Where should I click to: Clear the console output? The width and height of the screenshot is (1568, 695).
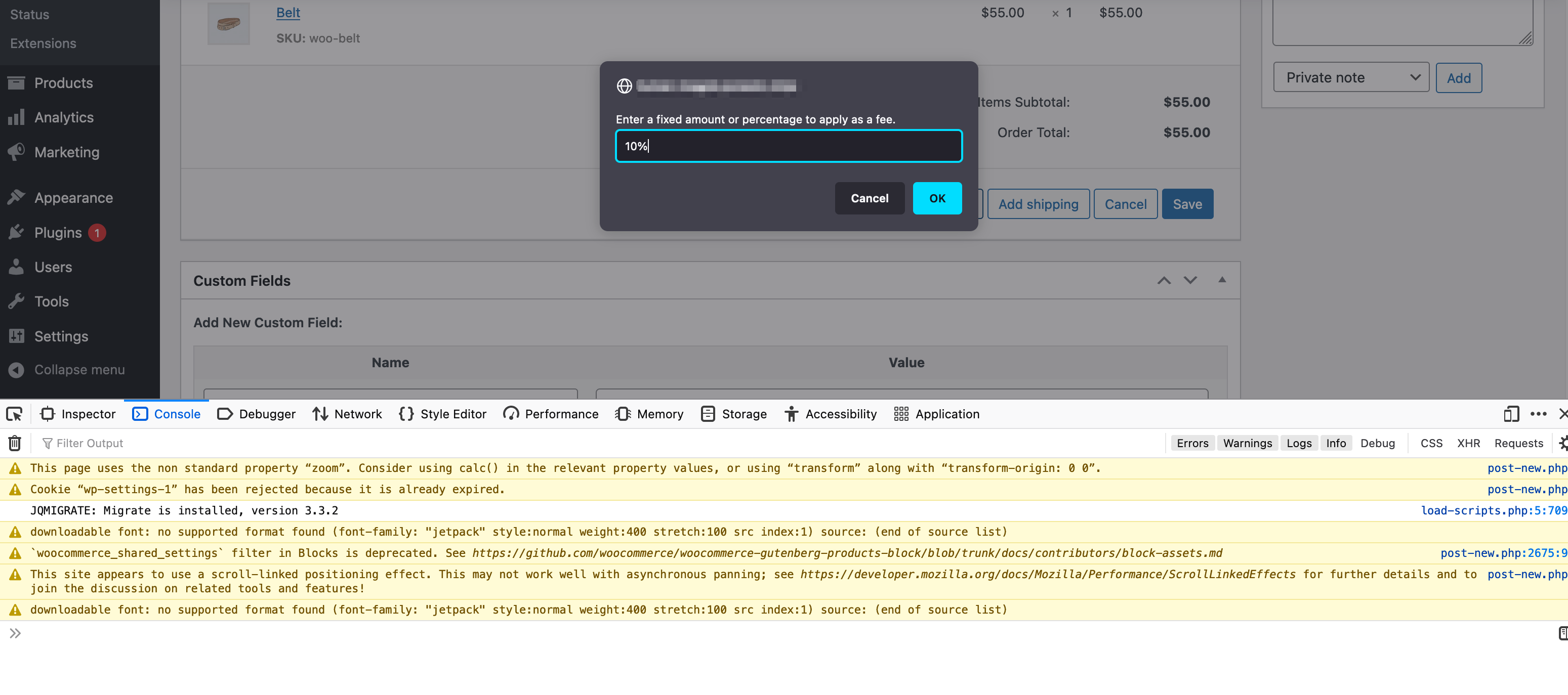coord(14,443)
